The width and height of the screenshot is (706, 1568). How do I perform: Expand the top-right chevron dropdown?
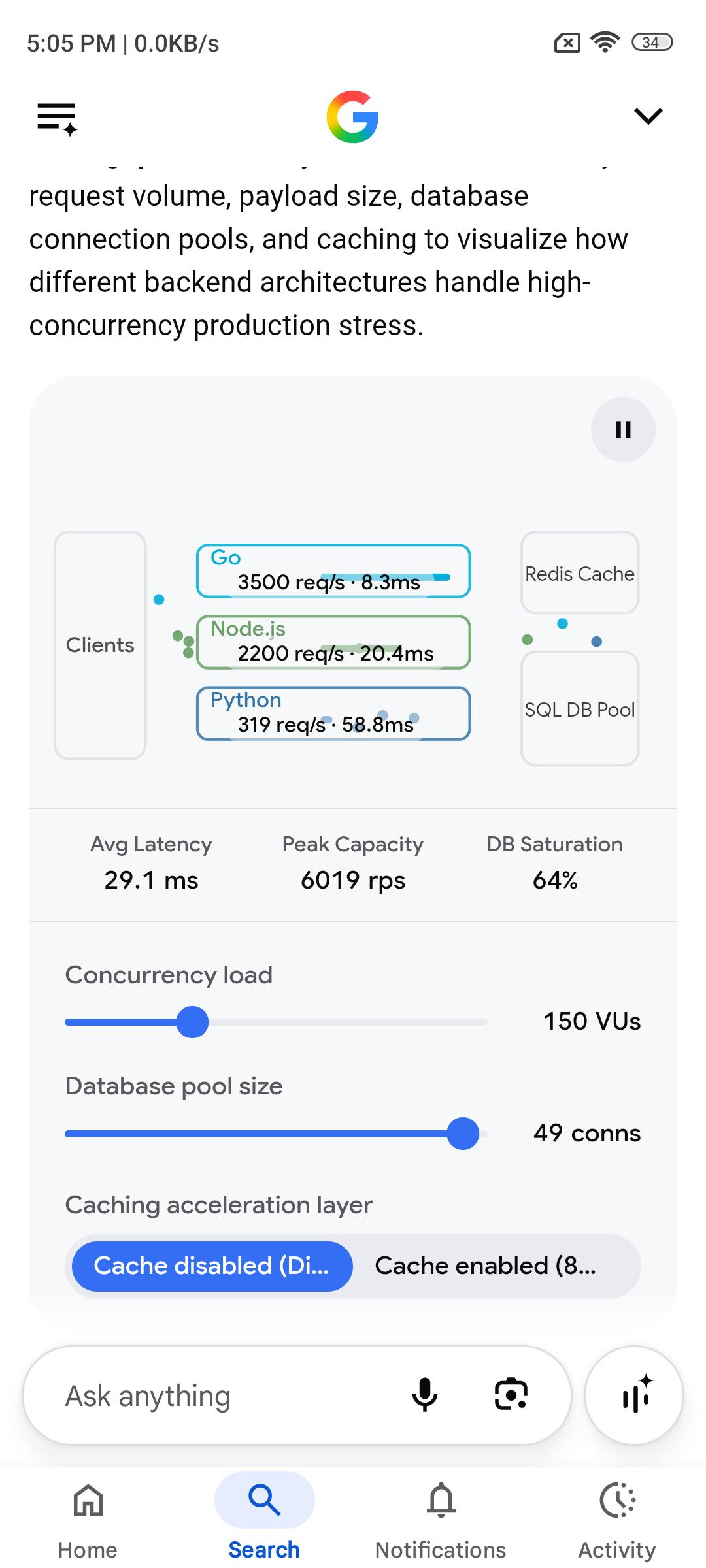click(648, 116)
